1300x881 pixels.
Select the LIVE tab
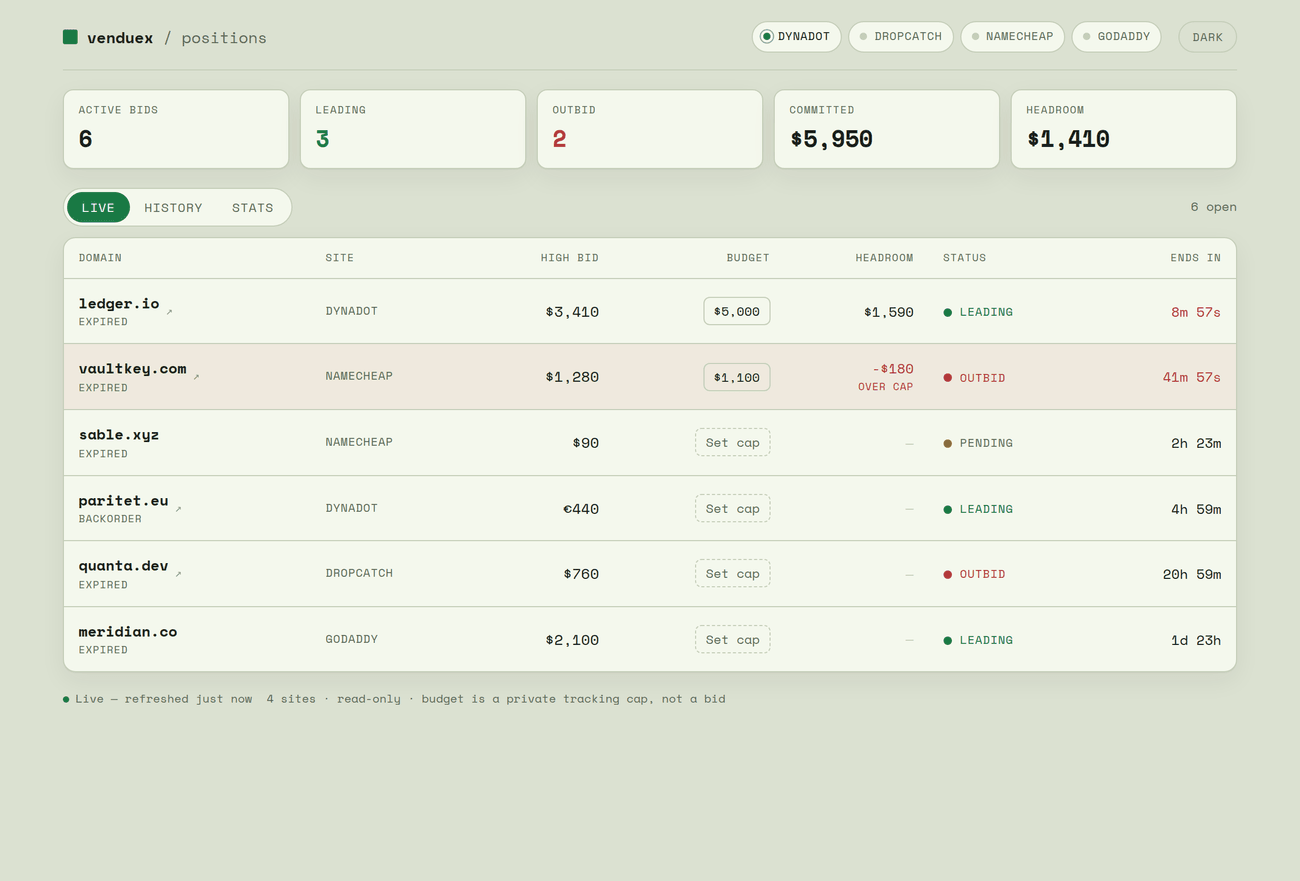pos(98,207)
